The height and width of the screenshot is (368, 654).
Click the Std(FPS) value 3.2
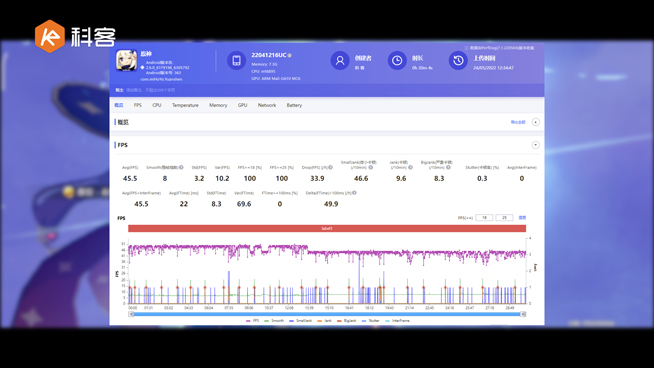(x=199, y=179)
